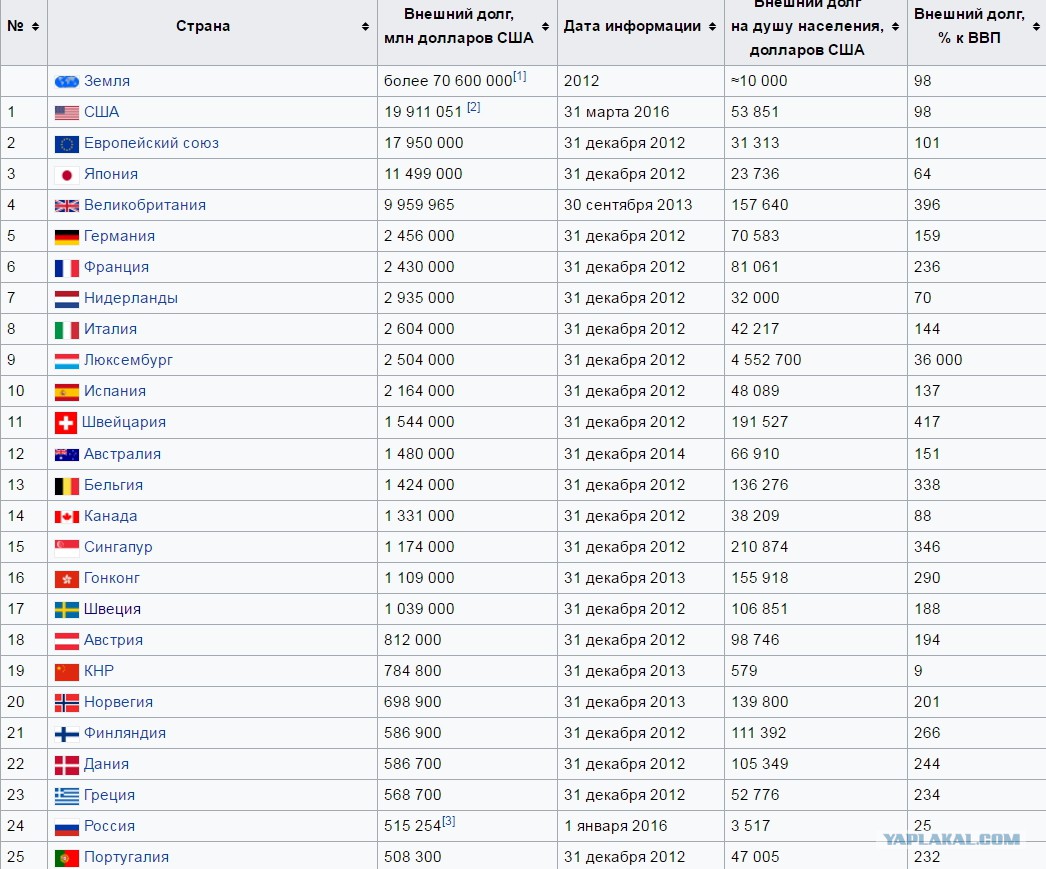This screenshot has width=1046, height=869.
Task: Open the Сингапур country link
Action: 118,548
